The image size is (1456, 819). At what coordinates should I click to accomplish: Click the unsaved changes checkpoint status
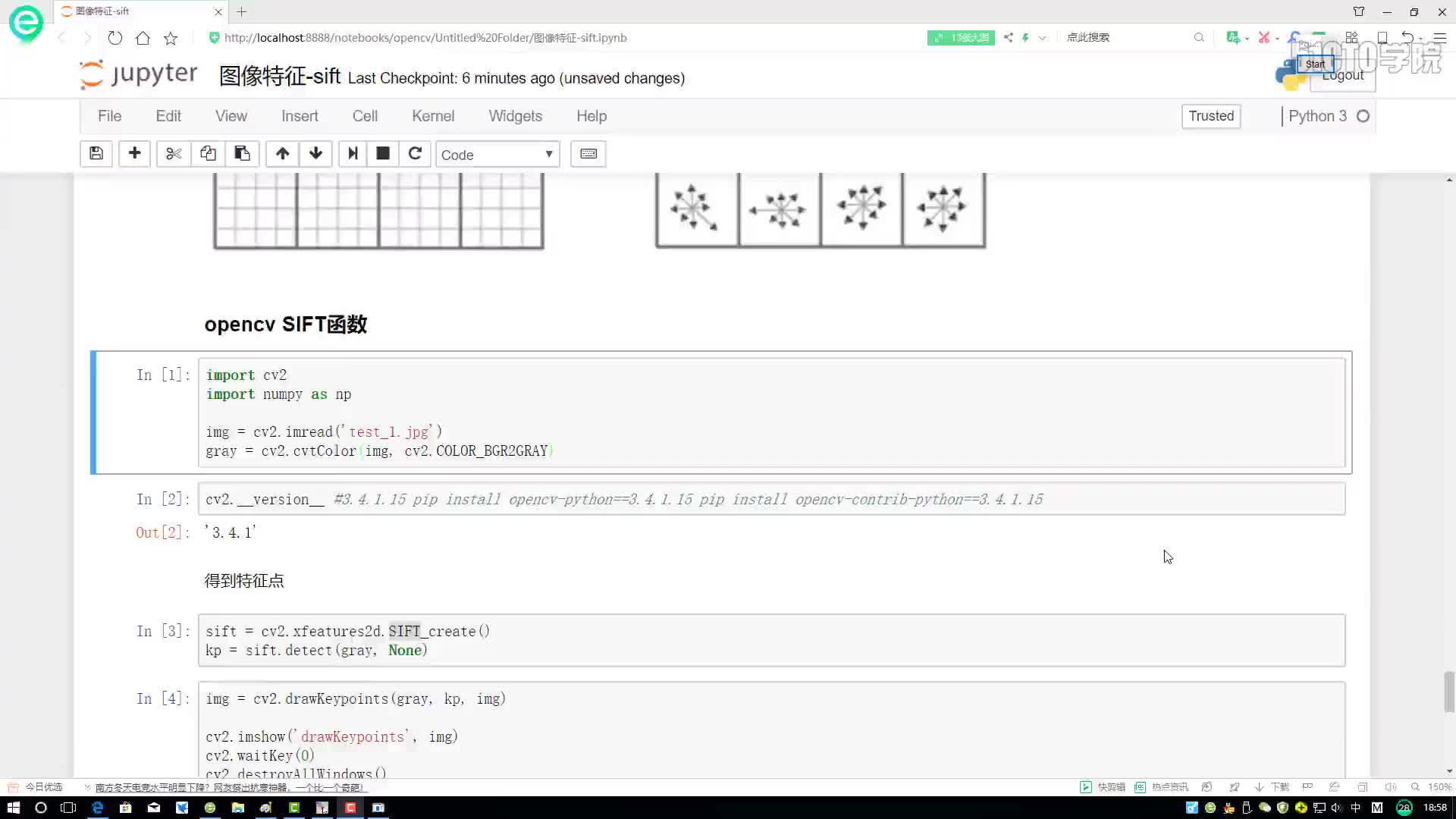(x=515, y=78)
